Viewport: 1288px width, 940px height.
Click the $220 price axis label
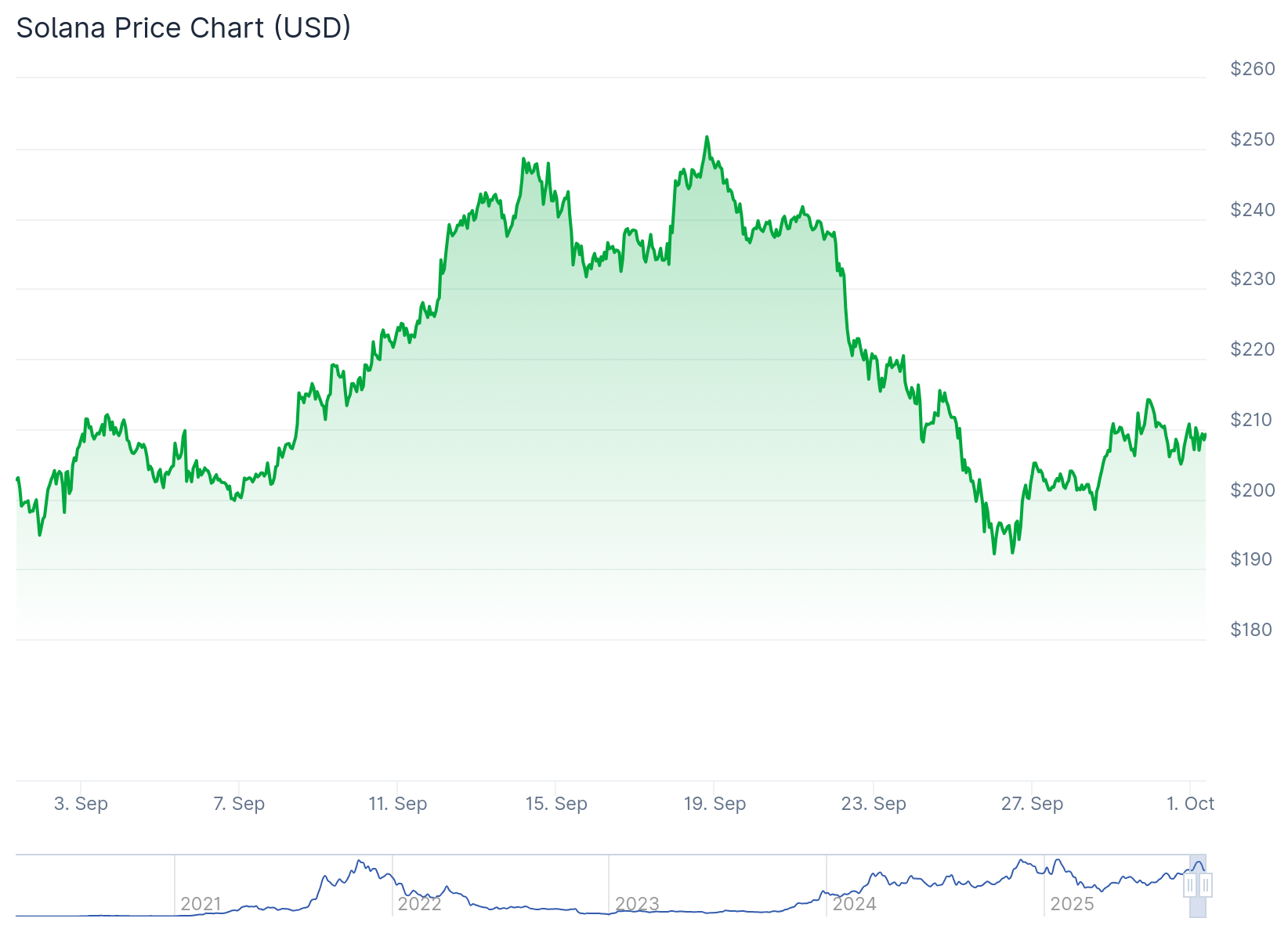point(1253,349)
